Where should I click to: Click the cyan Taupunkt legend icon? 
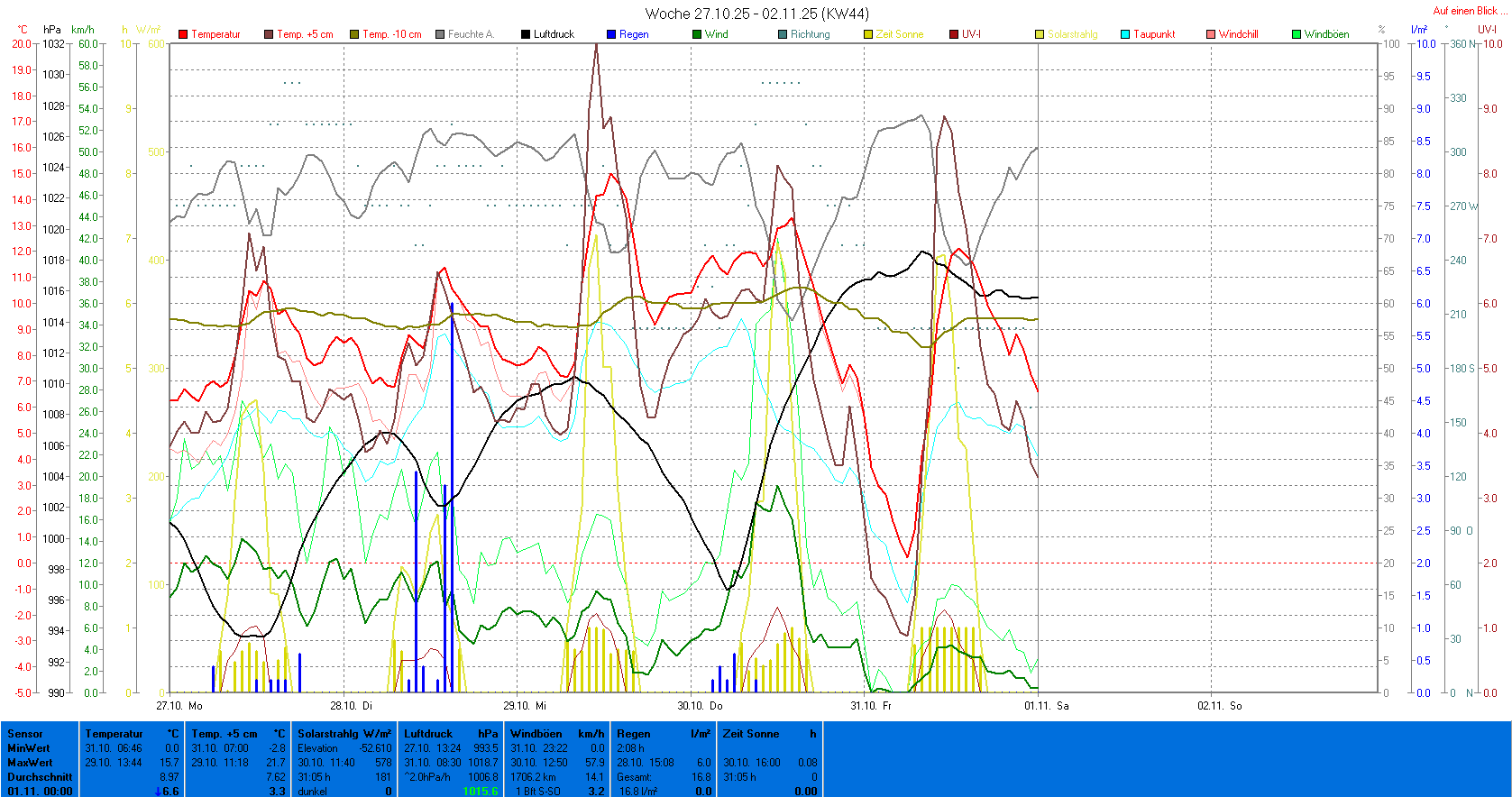(x=1125, y=34)
